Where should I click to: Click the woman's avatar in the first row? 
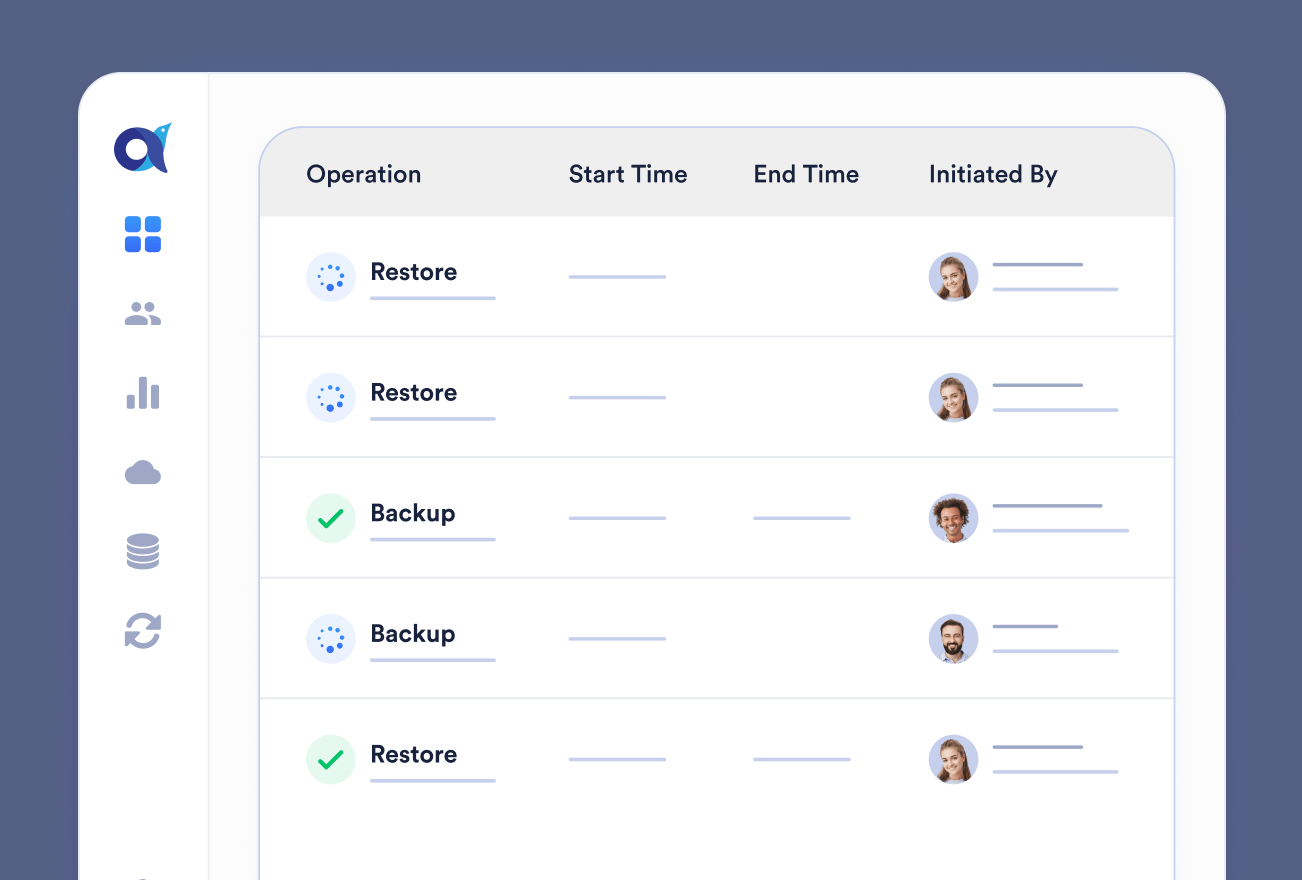point(953,277)
